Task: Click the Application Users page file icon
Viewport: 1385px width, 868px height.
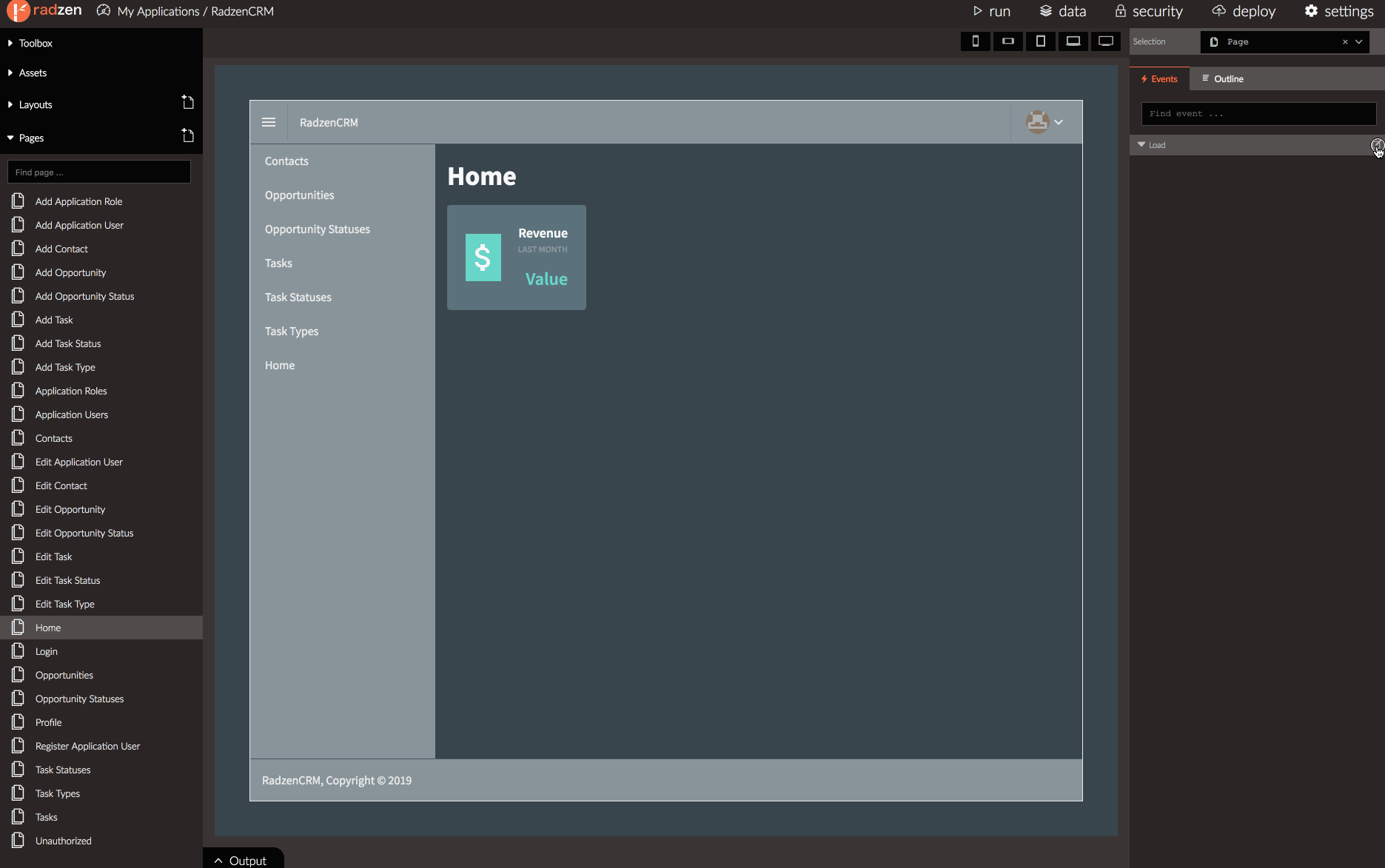Action: click(x=19, y=414)
